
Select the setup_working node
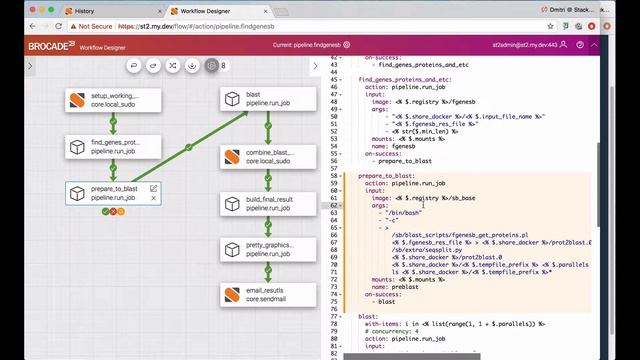[x=113, y=100]
